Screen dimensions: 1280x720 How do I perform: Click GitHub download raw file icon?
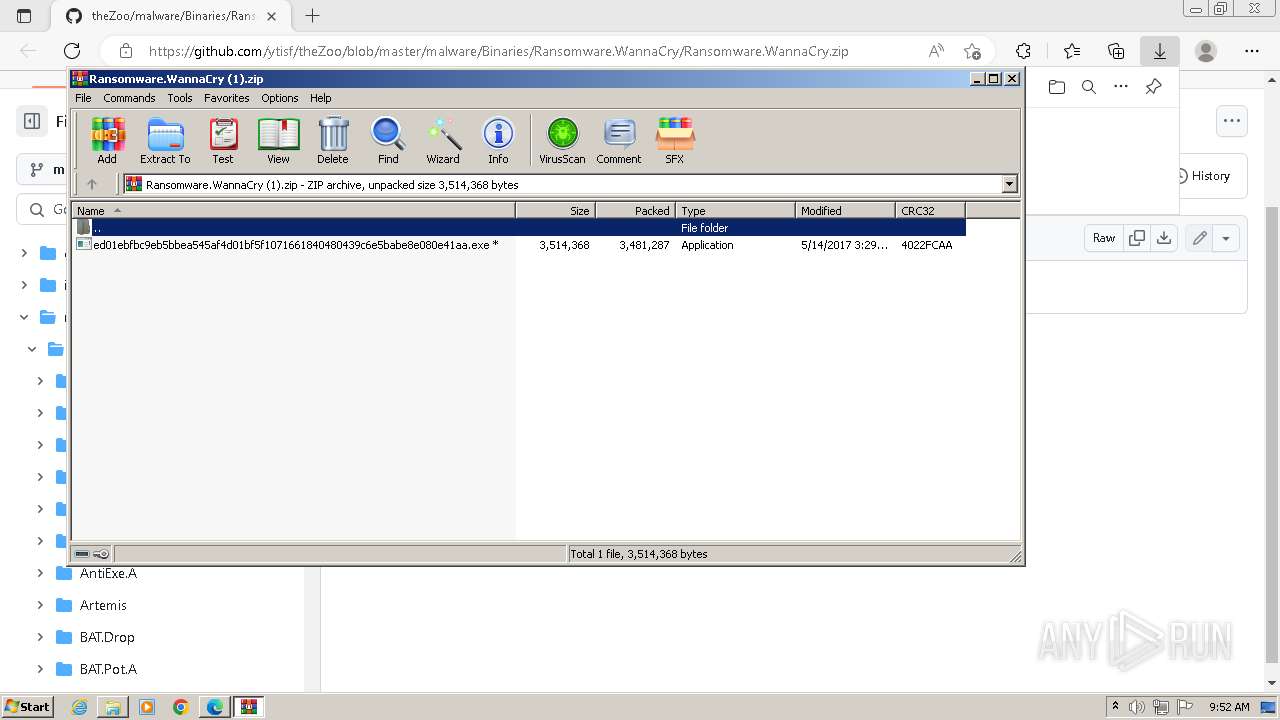(1164, 238)
